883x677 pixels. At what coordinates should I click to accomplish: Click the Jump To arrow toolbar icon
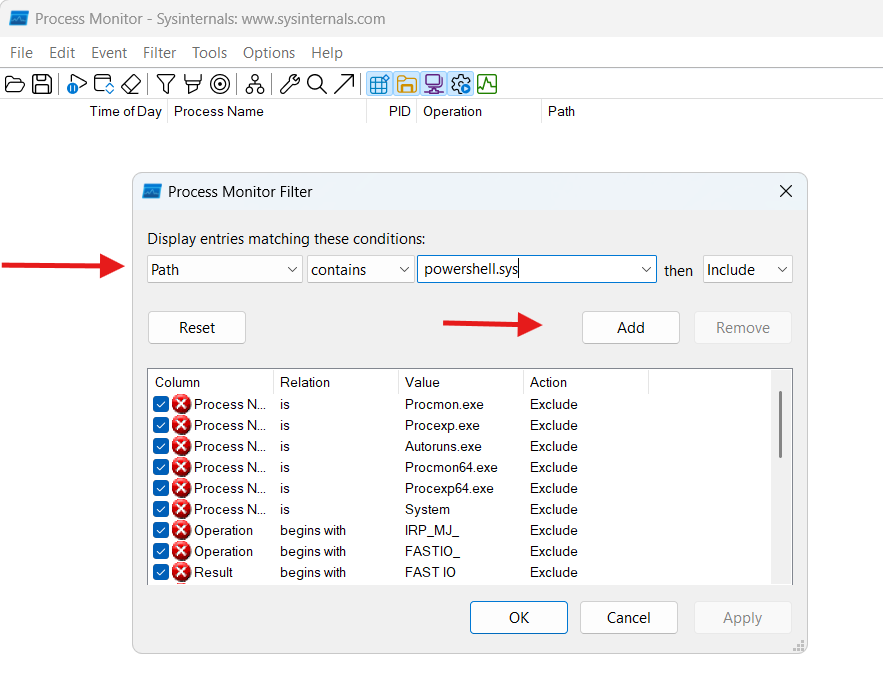(x=344, y=84)
